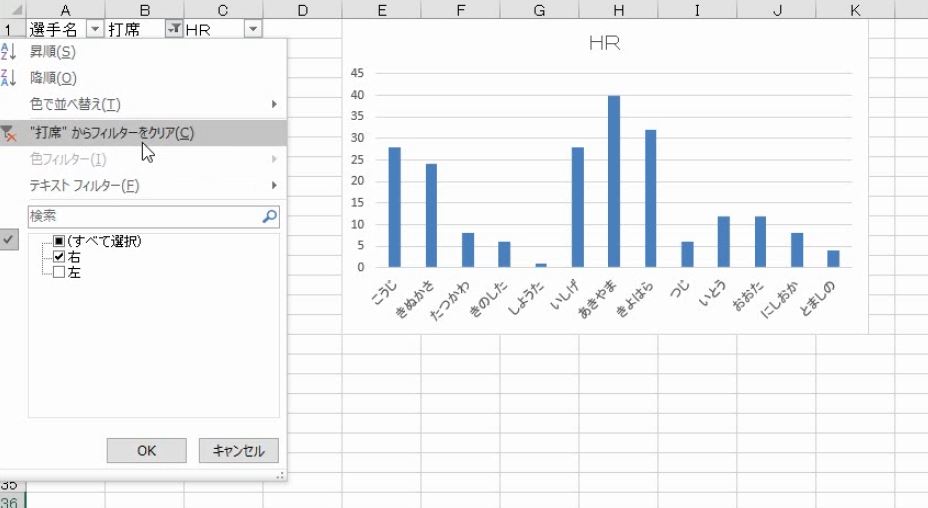Image resolution: width=928 pixels, height=508 pixels.
Task: Select 色フィルター menu entry
Action: click(x=143, y=159)
